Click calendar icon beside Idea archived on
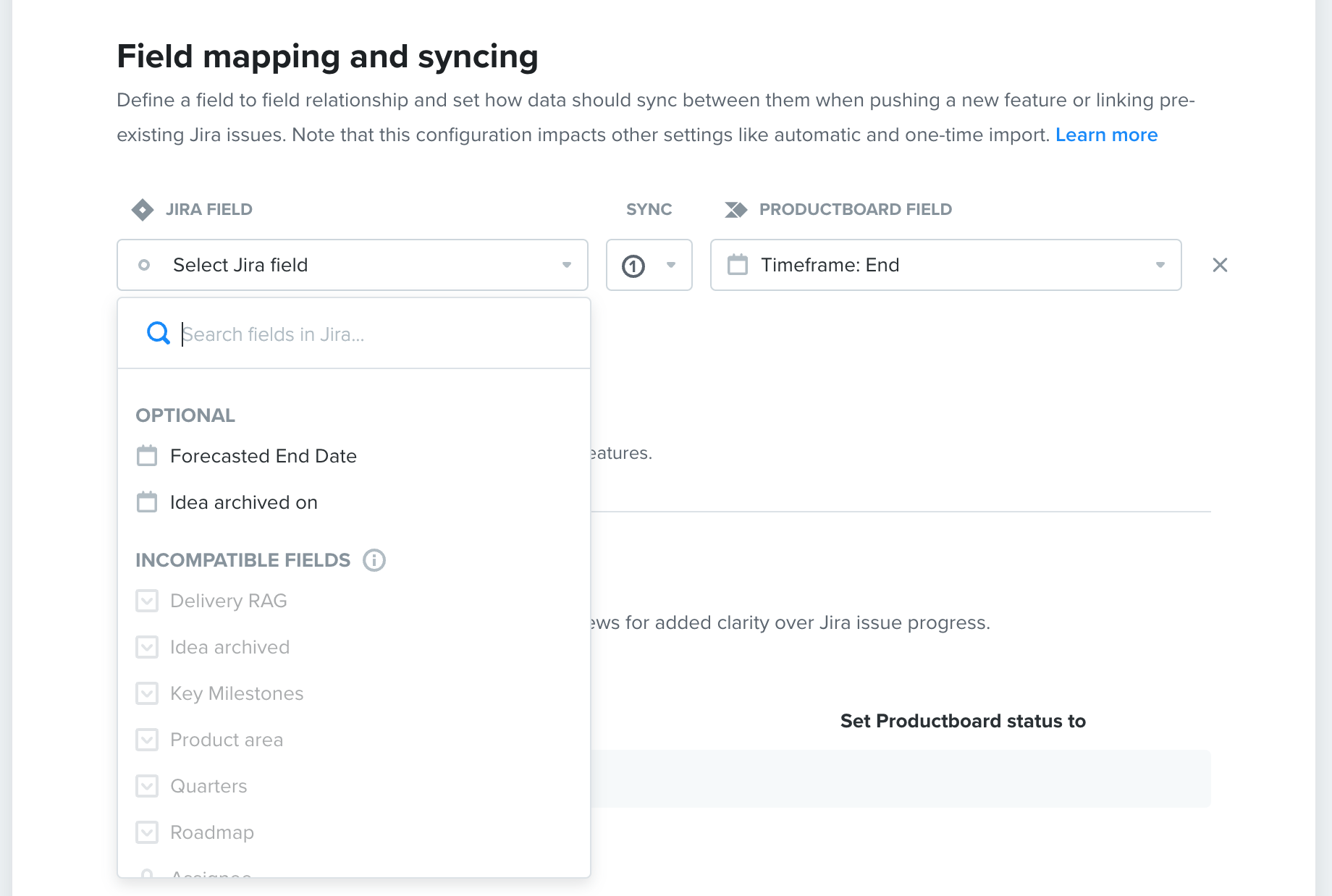 click(147, 502)
